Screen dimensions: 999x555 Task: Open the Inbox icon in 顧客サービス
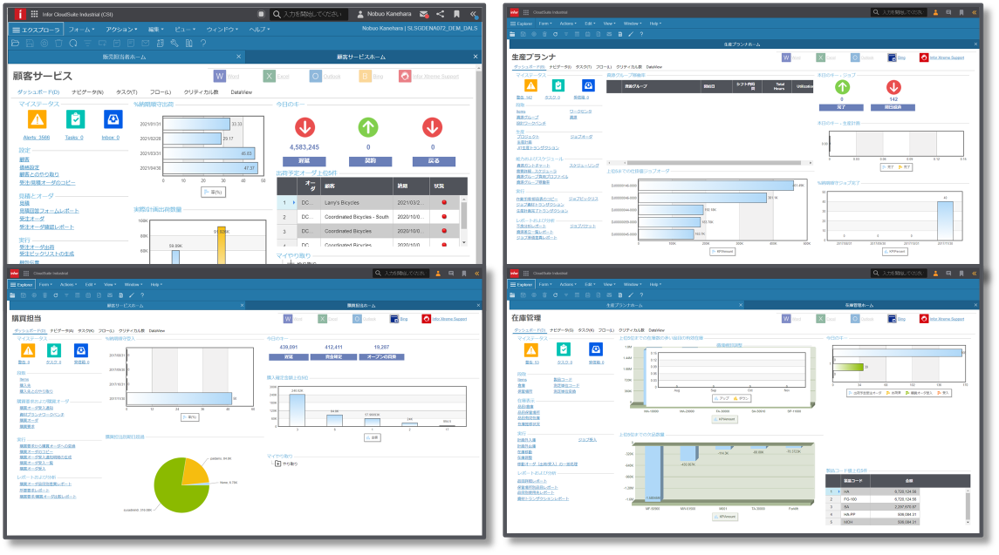coord(114,119)
